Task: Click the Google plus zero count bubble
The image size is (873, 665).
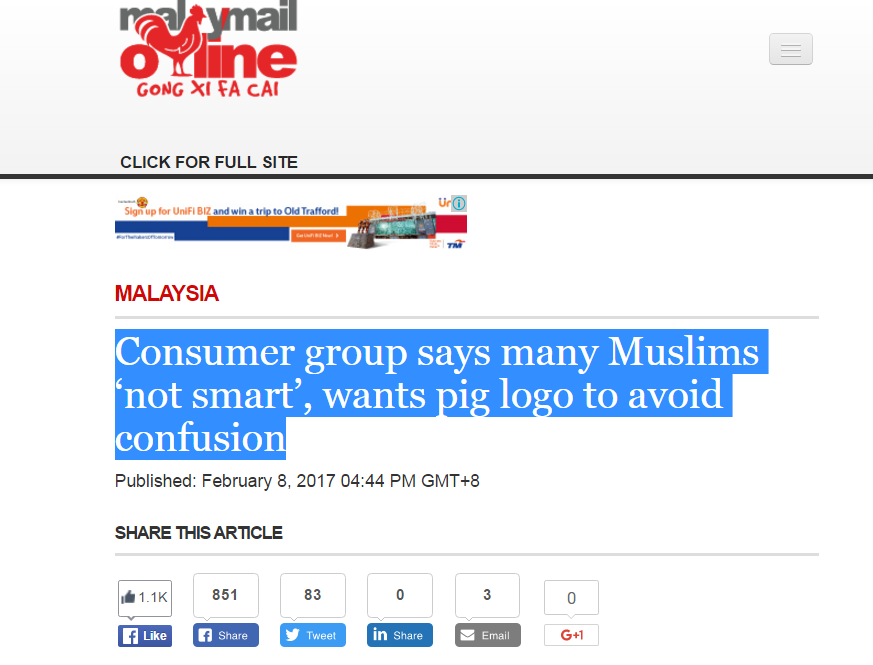Action: (571, 598)
